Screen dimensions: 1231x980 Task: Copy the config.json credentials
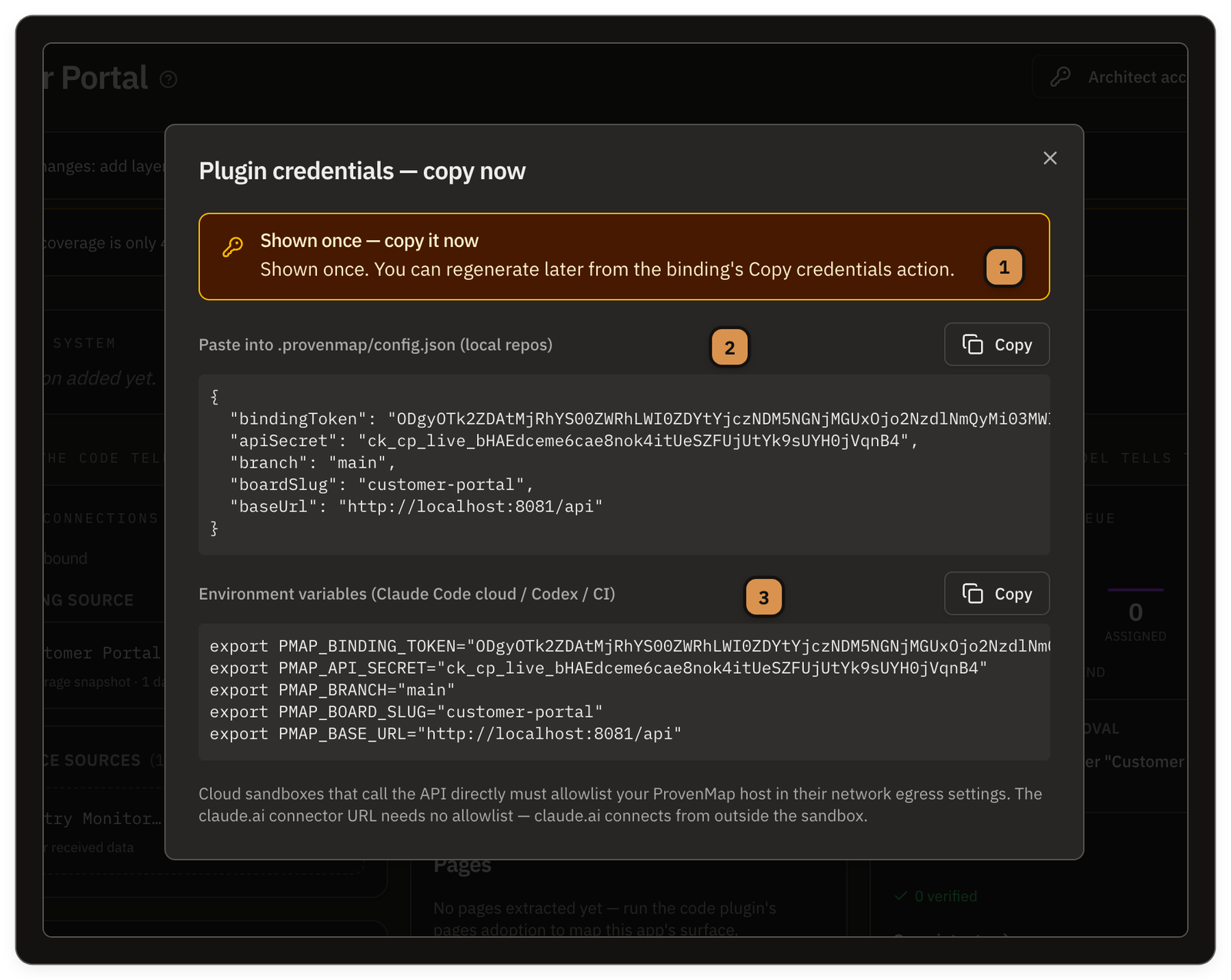996,345
